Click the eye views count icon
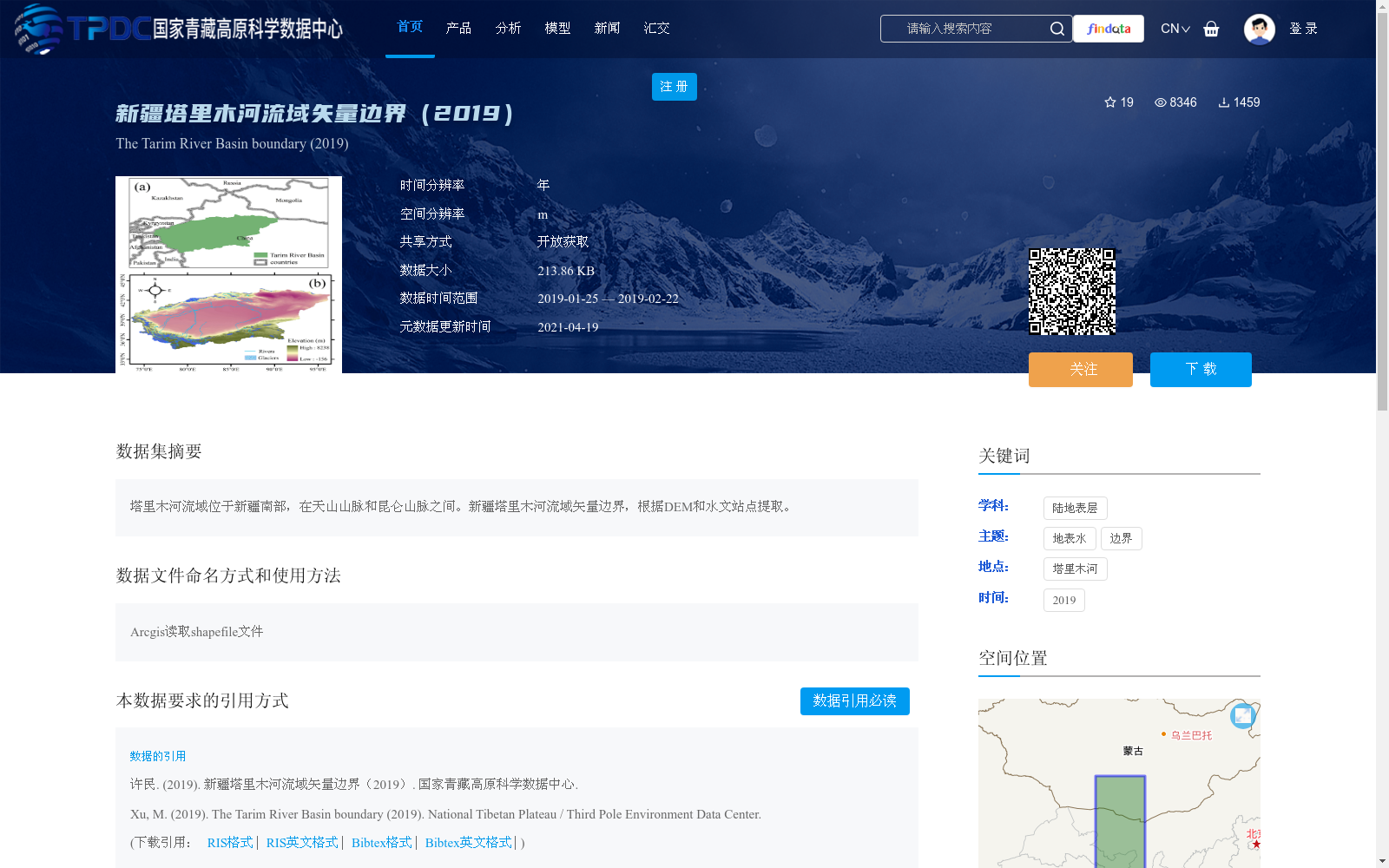This screenshot has height=868, width=1389. coord(1160,102)
